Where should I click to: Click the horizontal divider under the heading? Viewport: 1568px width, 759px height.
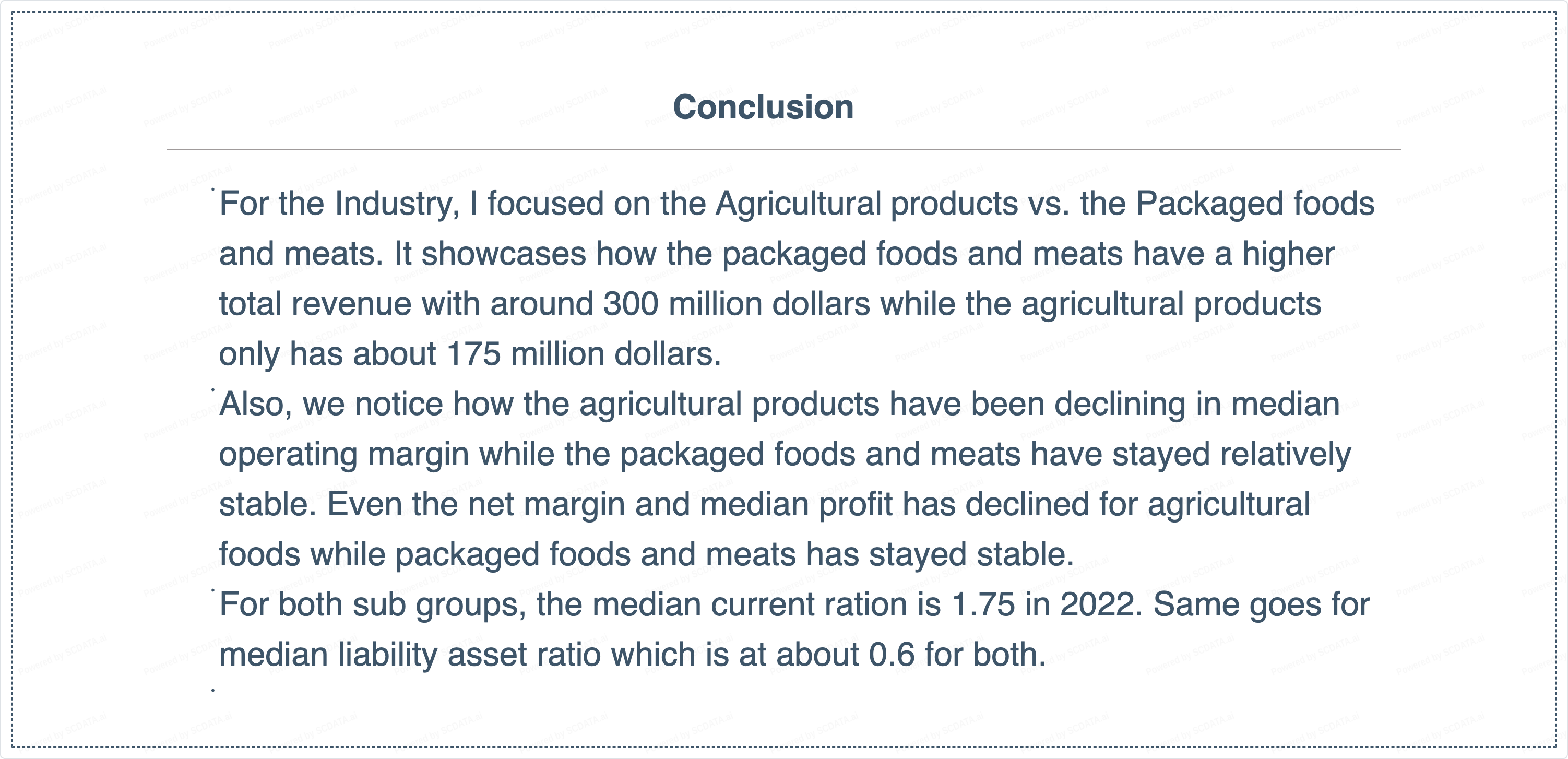[x=783, y=150]
